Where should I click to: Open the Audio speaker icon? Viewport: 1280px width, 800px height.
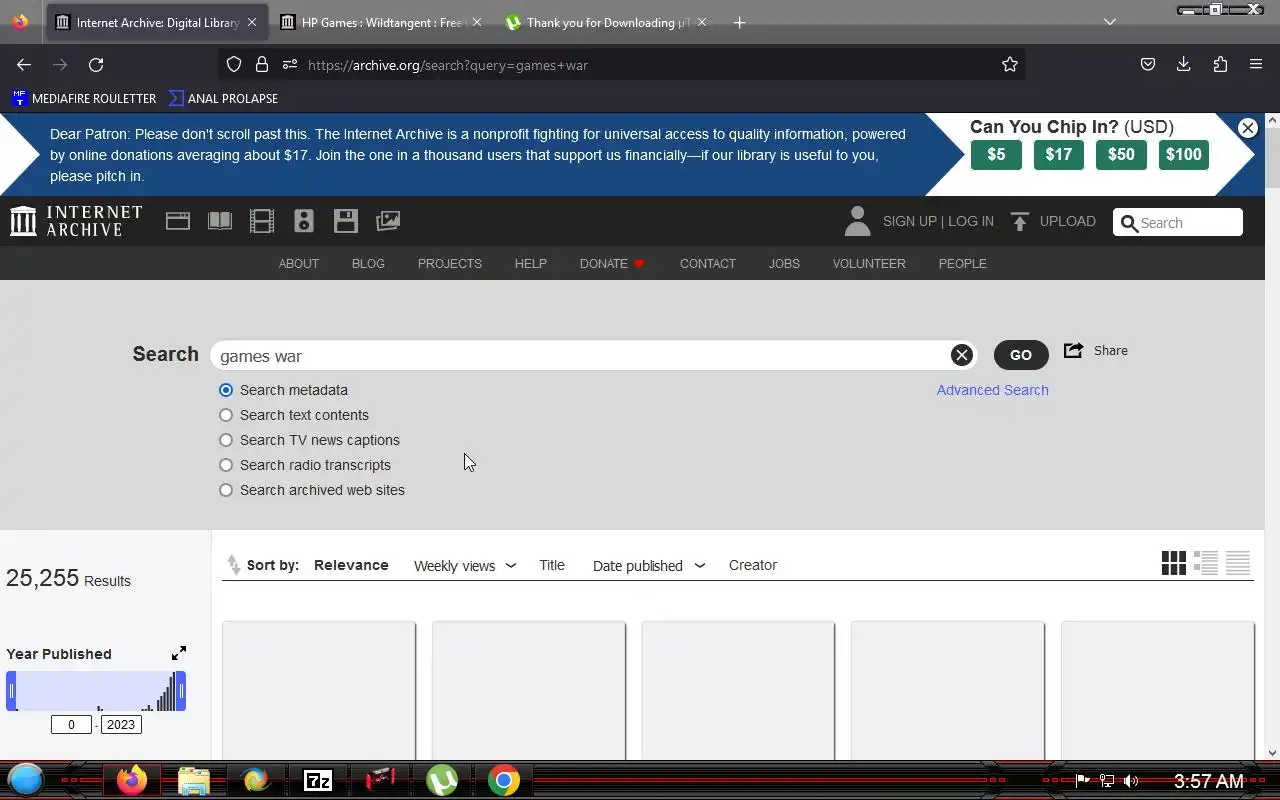[304, 221]
